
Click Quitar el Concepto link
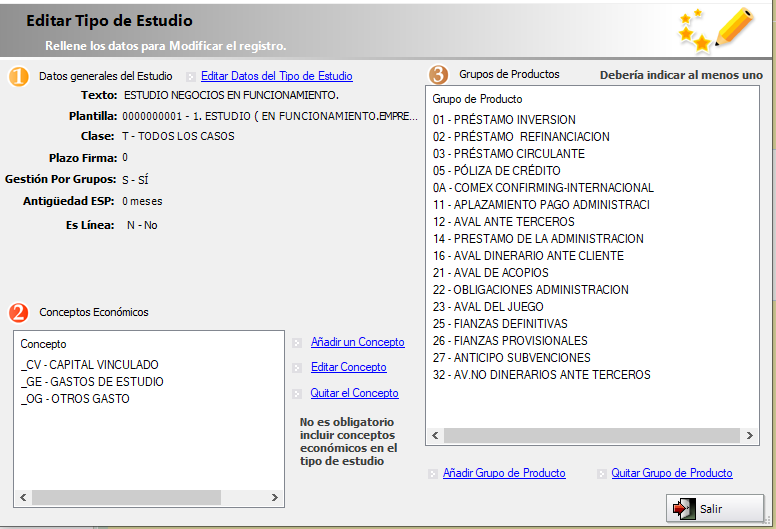coord(354,393)
